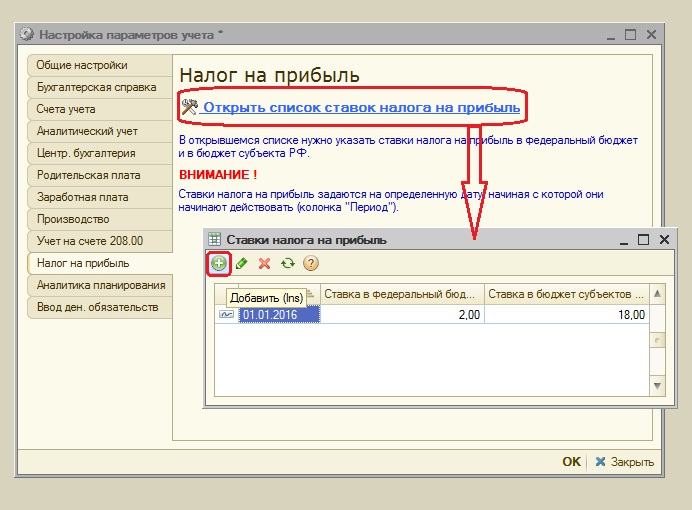Switch to the Ввод ден. обязательств tab

(x=100, y=308)
